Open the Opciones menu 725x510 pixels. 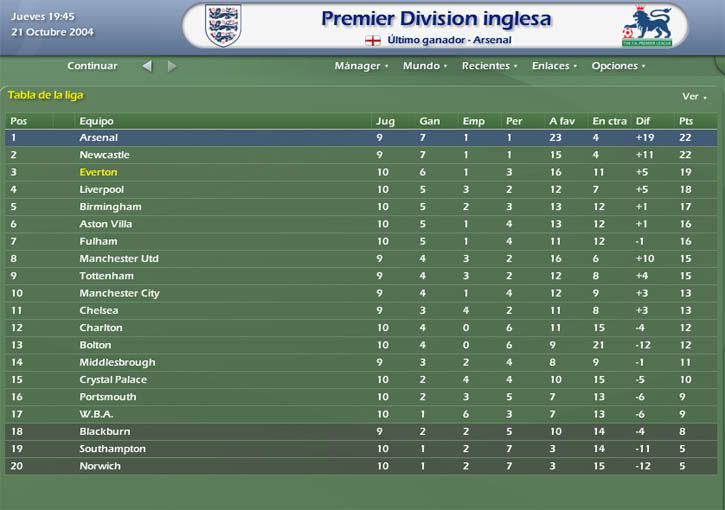[x=618, y=66]
